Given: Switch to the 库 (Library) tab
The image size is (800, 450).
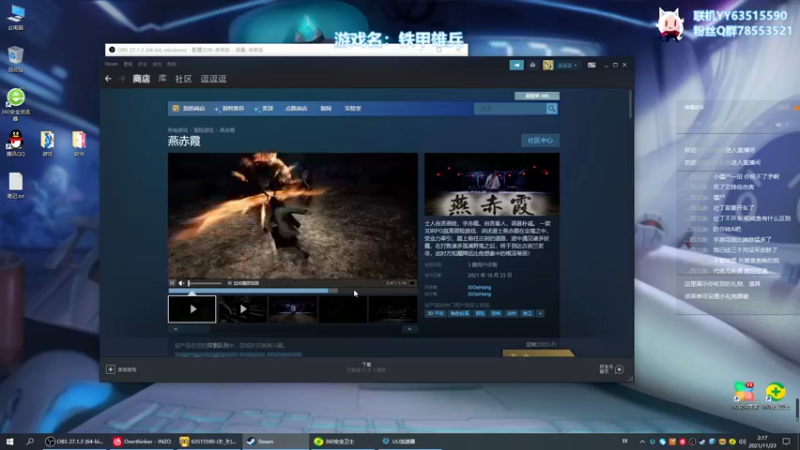Looking at the screenshot, I should tap(162, 79).
